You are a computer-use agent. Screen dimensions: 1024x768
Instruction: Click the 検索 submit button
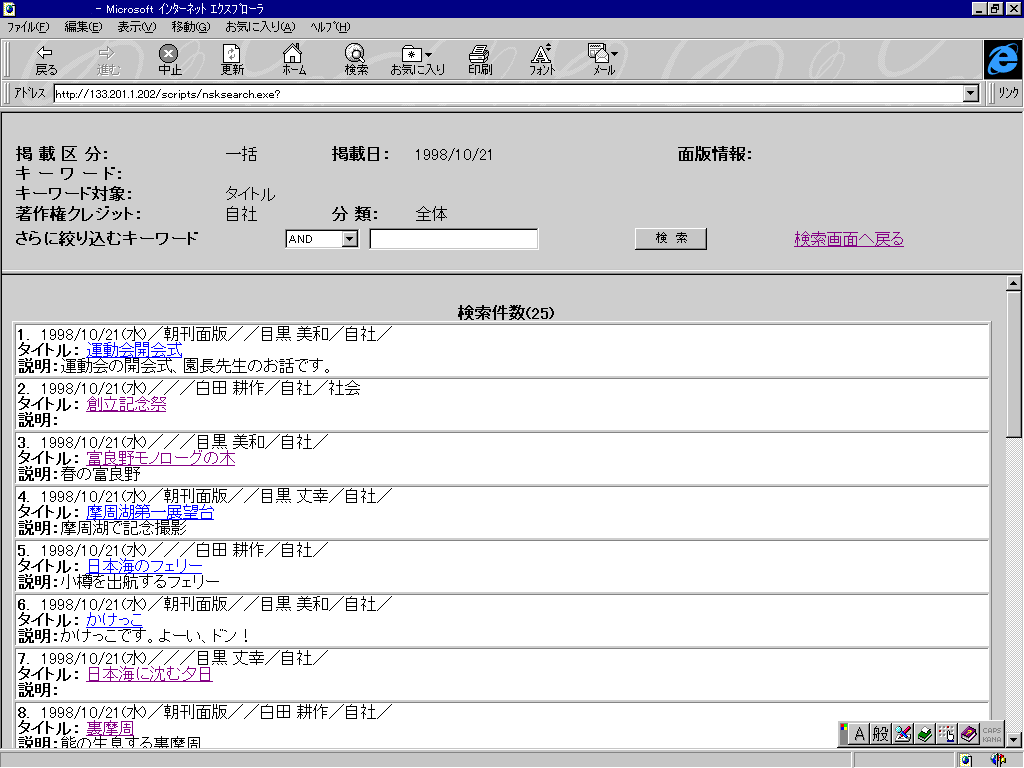(x=671, y=238)
